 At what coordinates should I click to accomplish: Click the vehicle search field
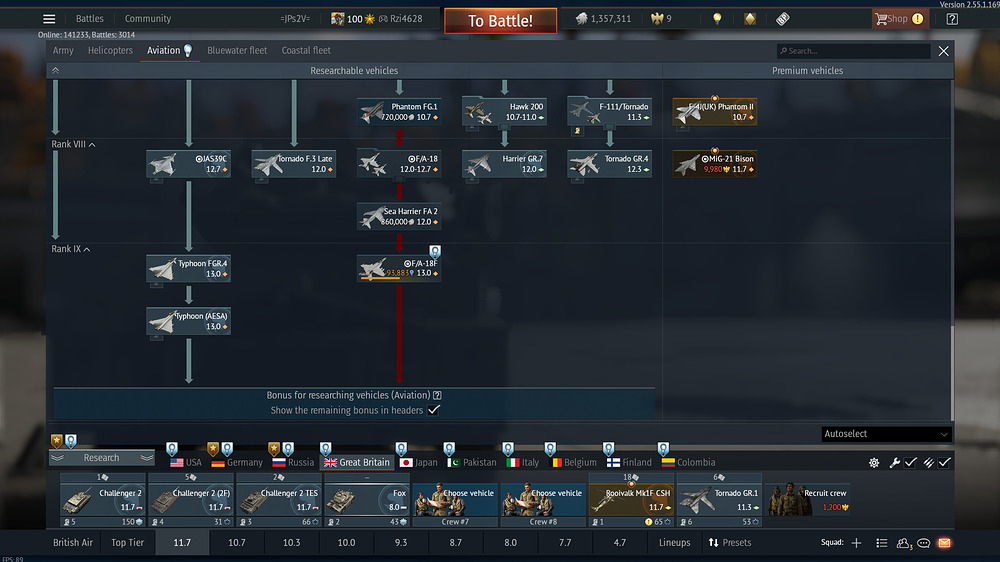853,51
